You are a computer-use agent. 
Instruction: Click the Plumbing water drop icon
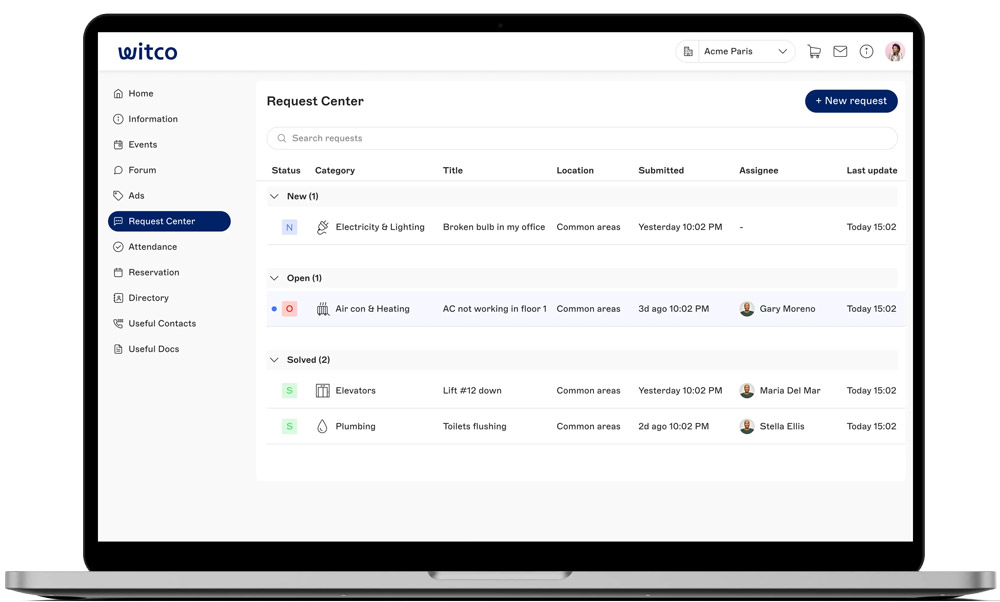pos(322,427)
